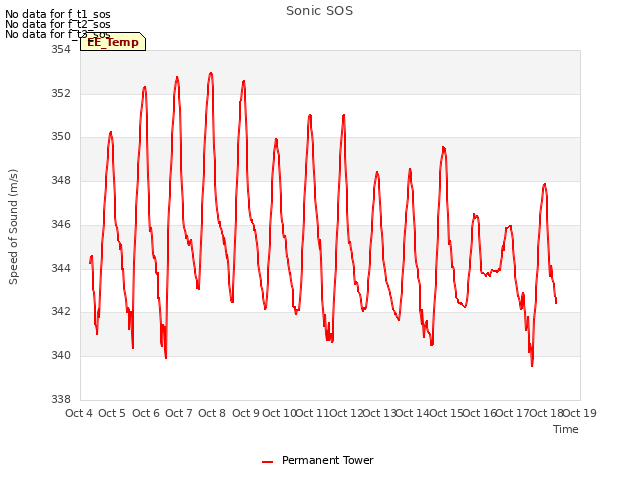
Task: Click the EE_Temp annotation label
Action: click(x=113, y=42)
